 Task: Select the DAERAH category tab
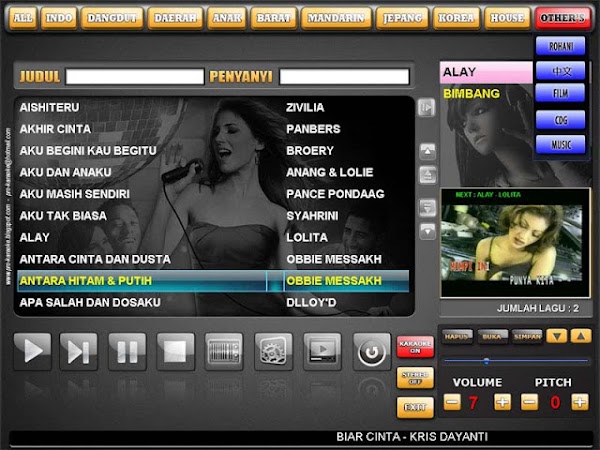(x=175, y=18)
